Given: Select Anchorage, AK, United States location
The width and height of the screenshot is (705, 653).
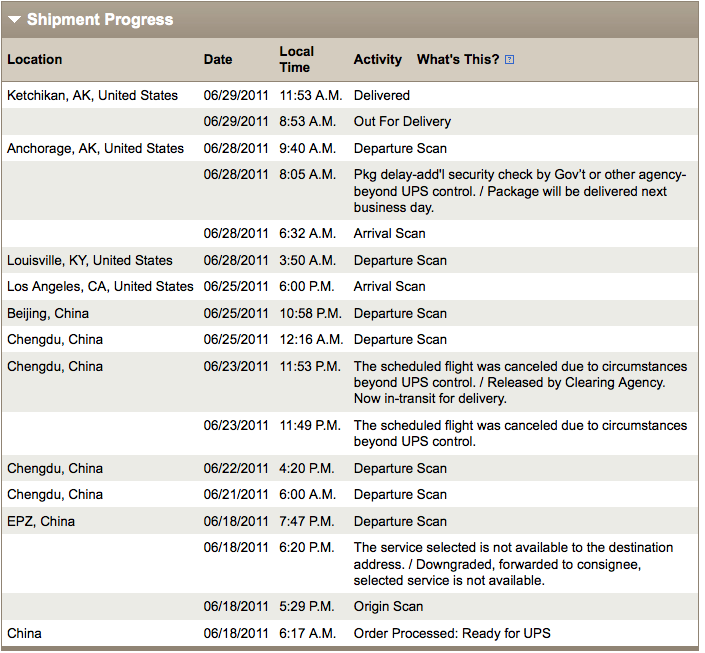Looking at the screenshot, I should (x=95, y=148).
